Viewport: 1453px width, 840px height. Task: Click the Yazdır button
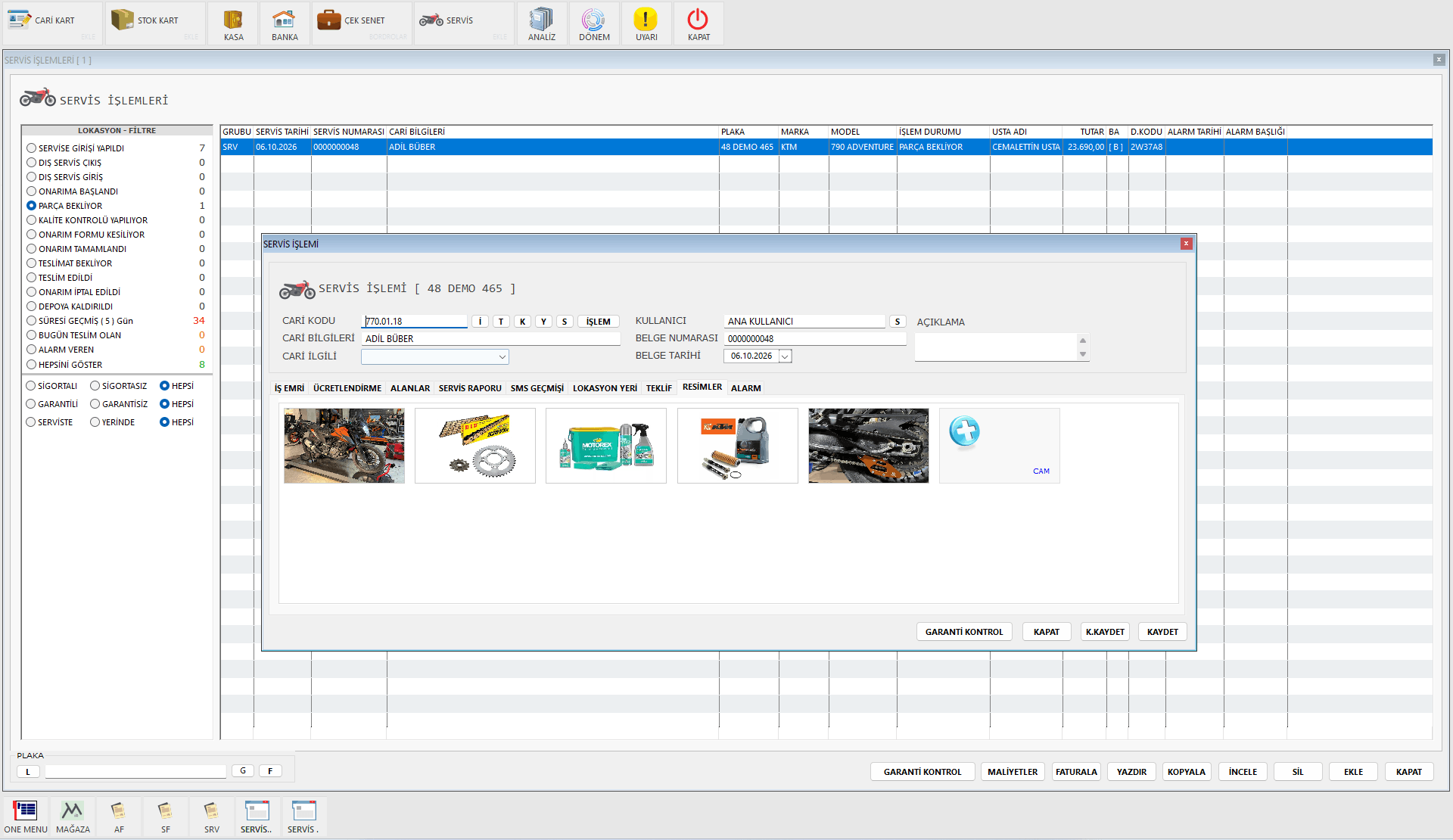click(1131, 772)
